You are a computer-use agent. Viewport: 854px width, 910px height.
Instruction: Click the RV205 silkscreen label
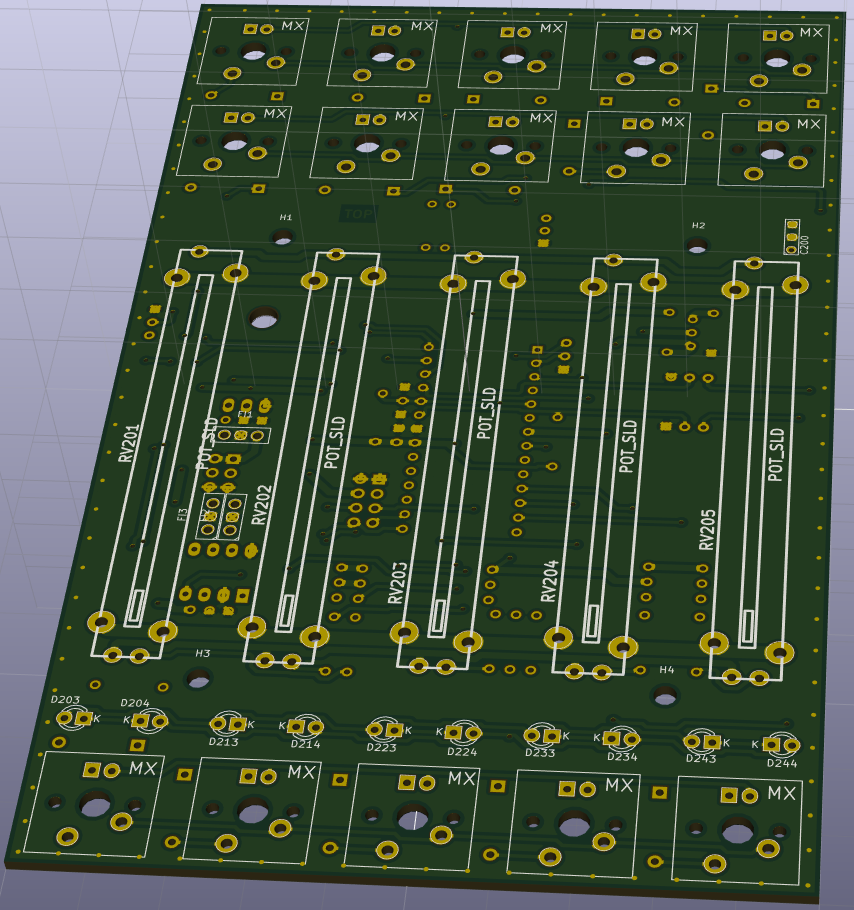pyautogui.click(x=707, y=530)
